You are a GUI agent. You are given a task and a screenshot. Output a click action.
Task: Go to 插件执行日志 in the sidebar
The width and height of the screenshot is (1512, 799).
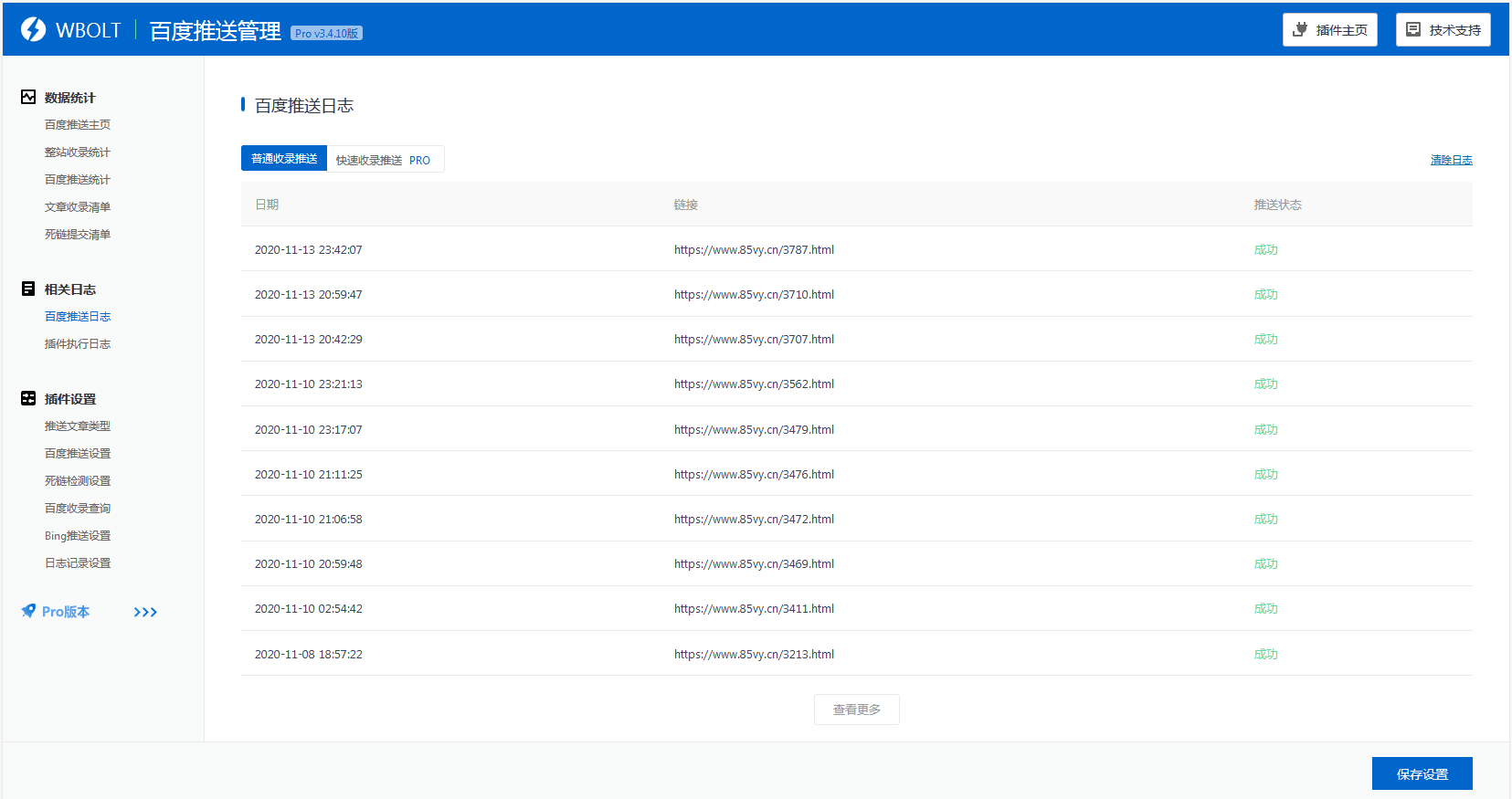pyautogui.click(x=78, y=344)
